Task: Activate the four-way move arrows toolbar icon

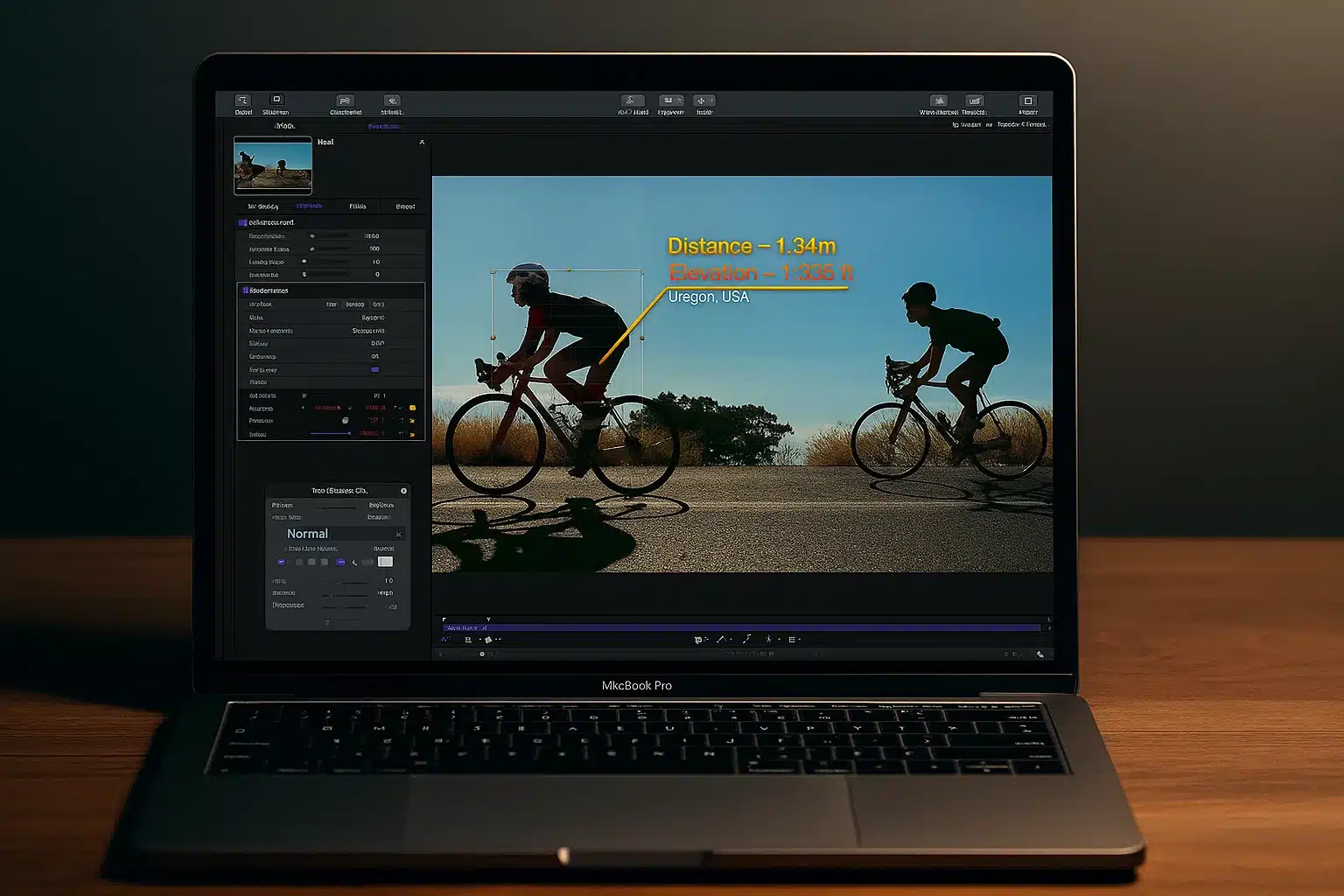Action: [703, 101]
